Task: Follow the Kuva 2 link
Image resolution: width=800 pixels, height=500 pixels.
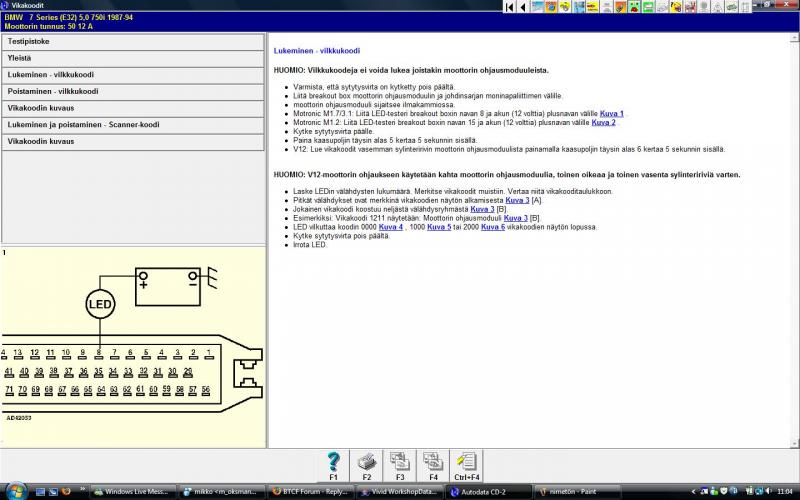Action: tap(604, 122)
